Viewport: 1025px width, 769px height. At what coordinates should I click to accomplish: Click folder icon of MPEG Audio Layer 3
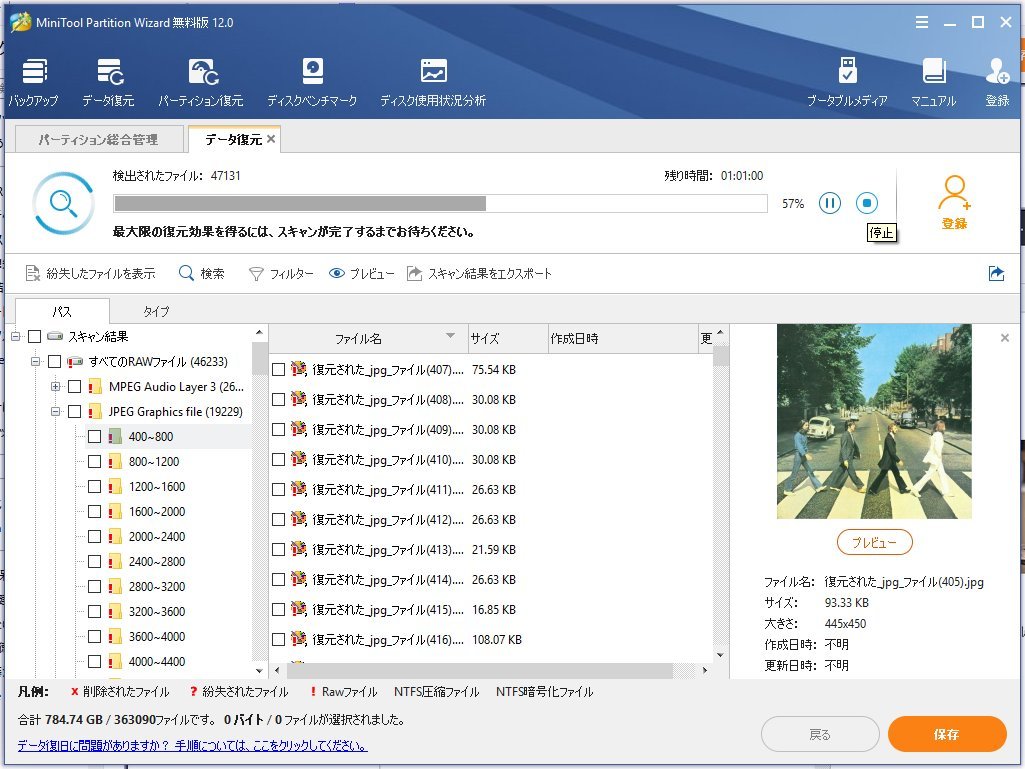pos(95,386)
